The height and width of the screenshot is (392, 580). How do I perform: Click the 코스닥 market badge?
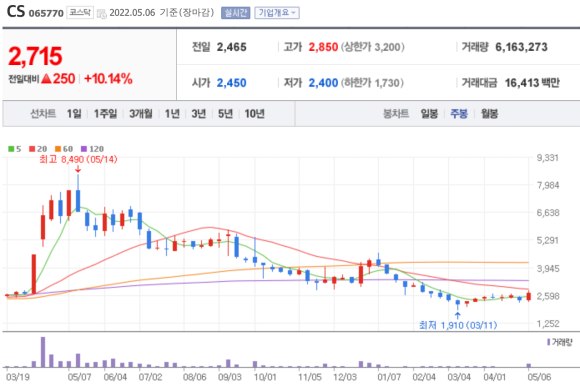80,13
